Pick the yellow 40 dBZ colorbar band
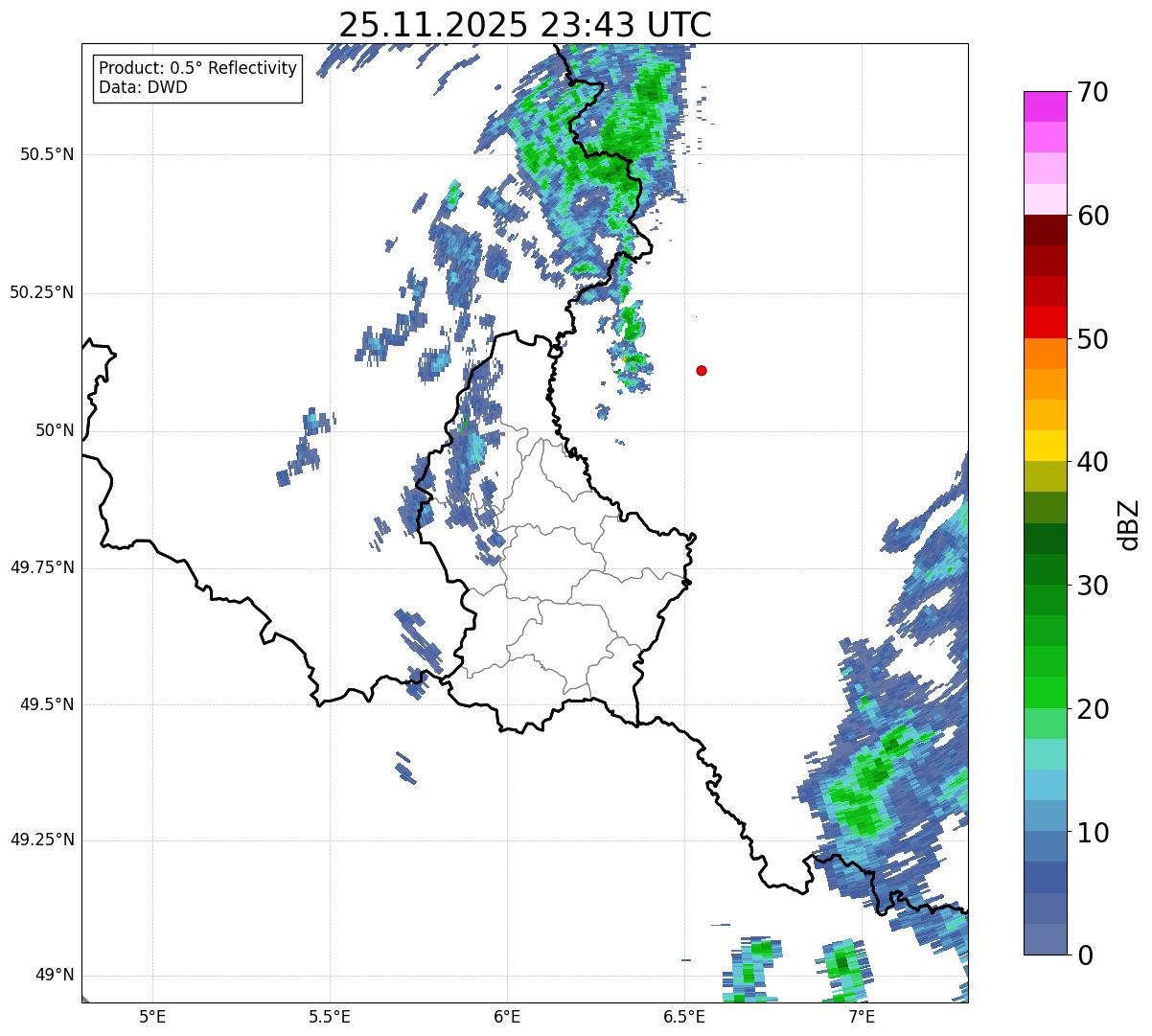 (1045, 446)
